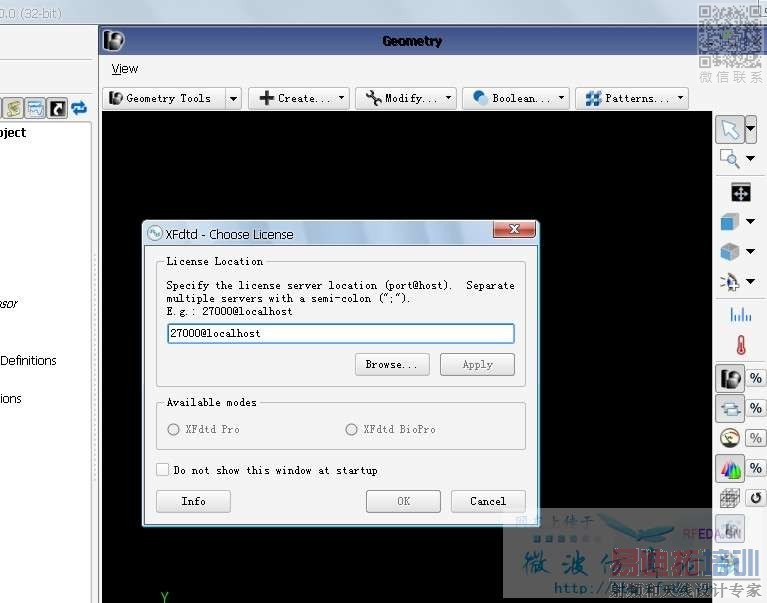The image size is (767, 603).
Task: Open dropdown arrow next to Geometry Tools
Action: (233, 98)
